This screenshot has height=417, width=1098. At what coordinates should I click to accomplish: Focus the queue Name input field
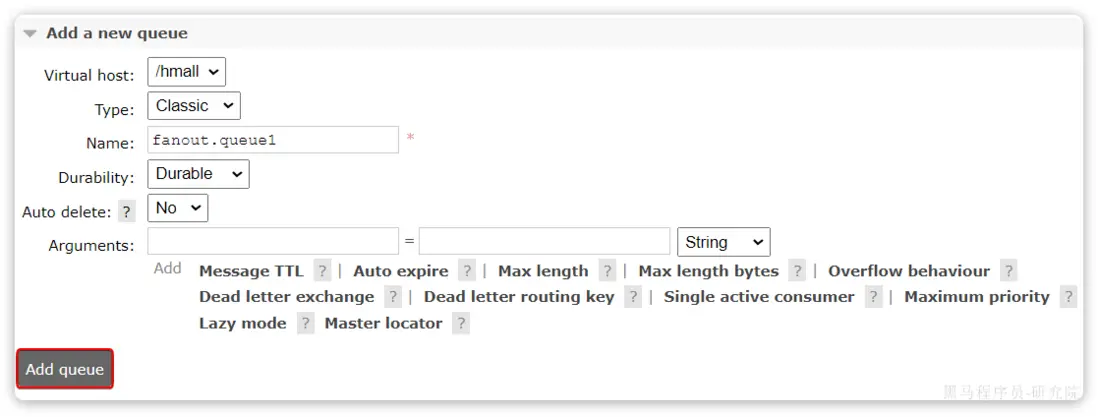tap(273, 140)
